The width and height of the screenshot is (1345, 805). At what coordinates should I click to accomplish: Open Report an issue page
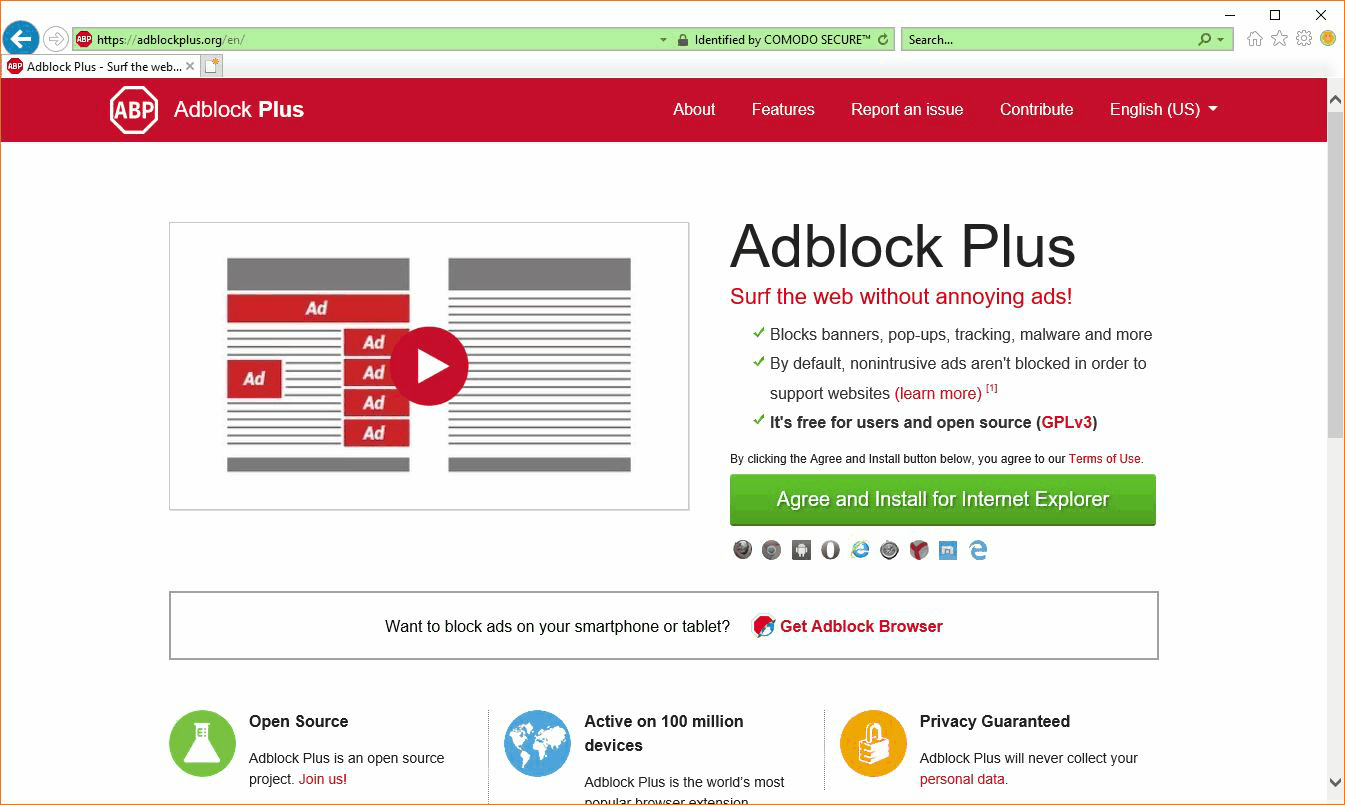[907, 109]
